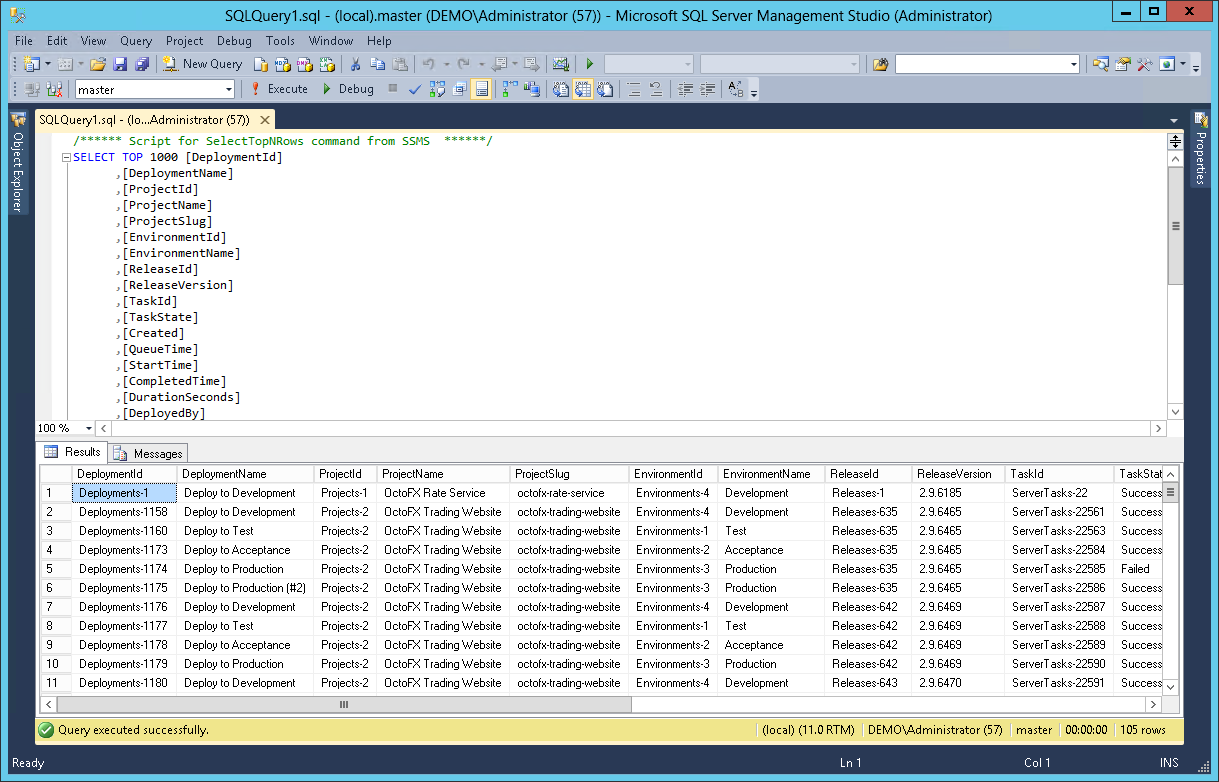Open the File menu

(24, 41)
